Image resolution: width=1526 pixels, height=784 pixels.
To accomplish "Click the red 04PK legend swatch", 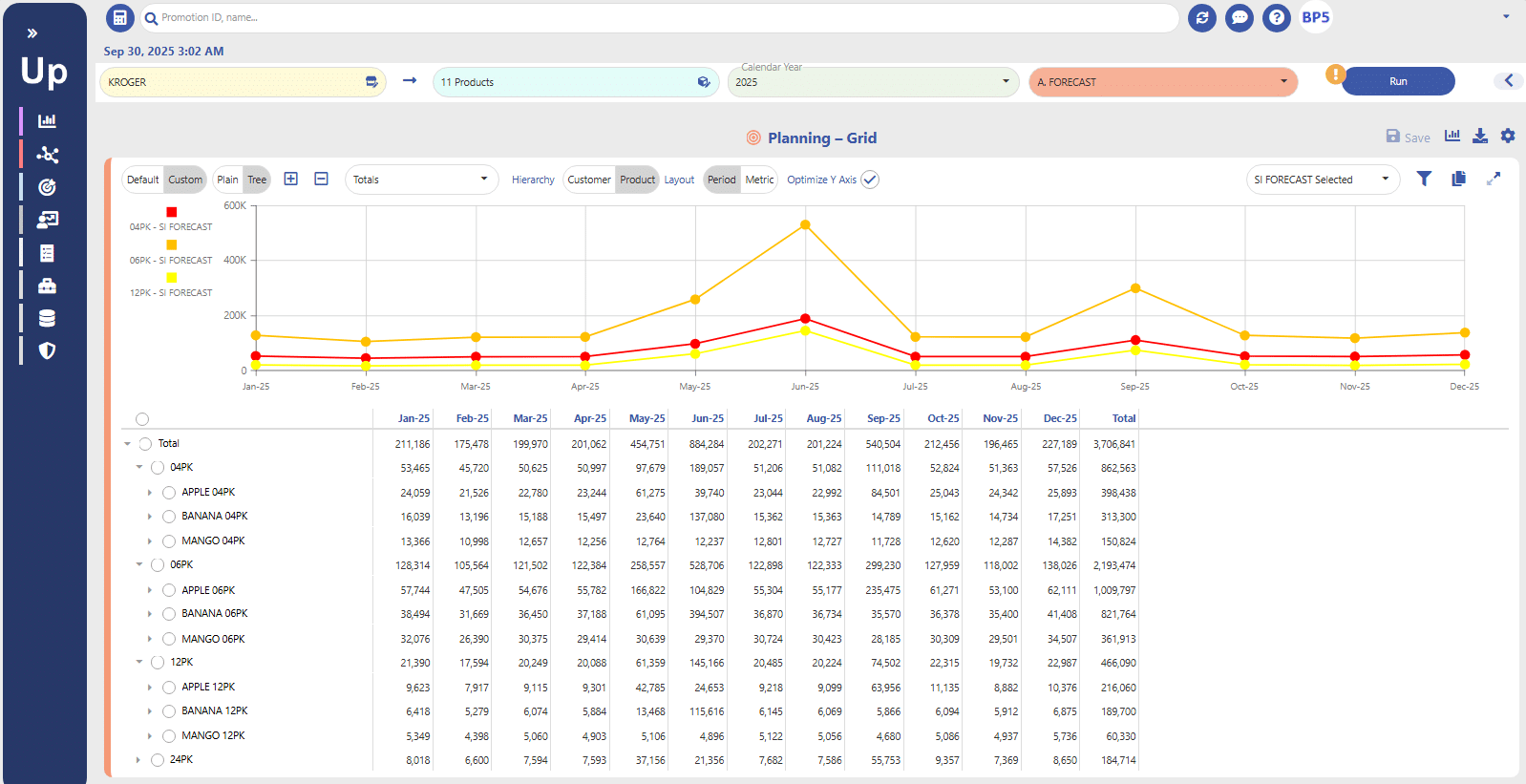I will tap(171, 212).
